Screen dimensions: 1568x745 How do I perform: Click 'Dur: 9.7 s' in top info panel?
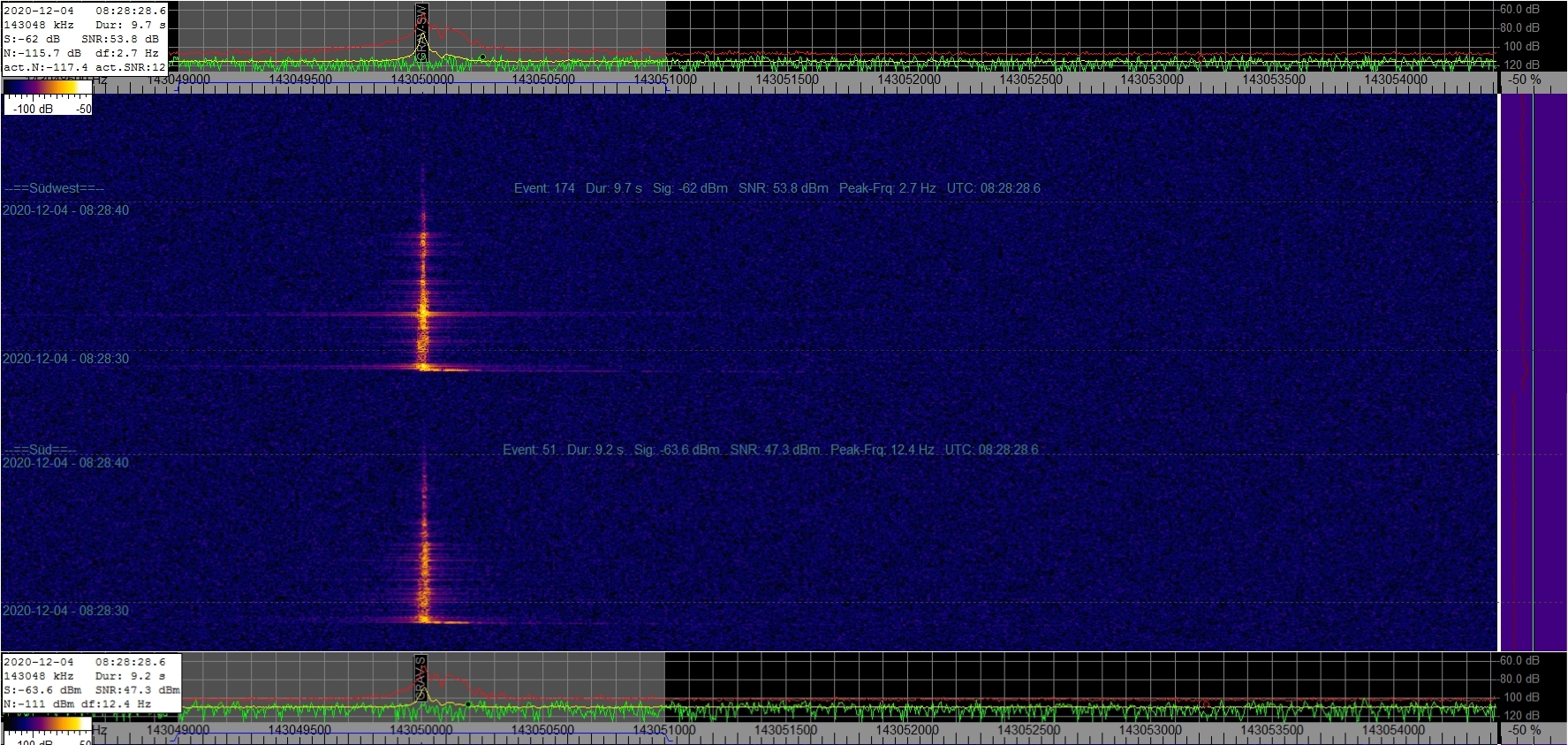coord(131,25)
